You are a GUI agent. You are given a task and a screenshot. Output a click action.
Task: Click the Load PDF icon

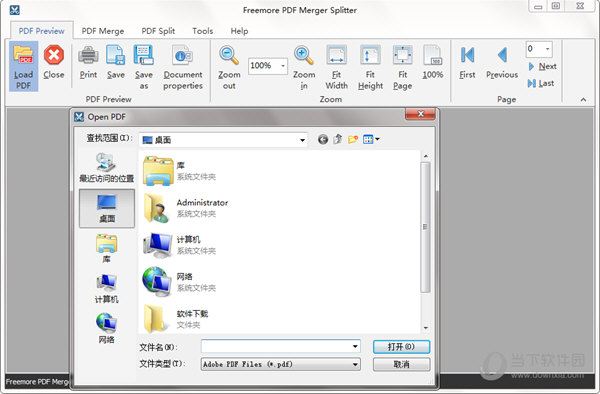pos(23,66)
